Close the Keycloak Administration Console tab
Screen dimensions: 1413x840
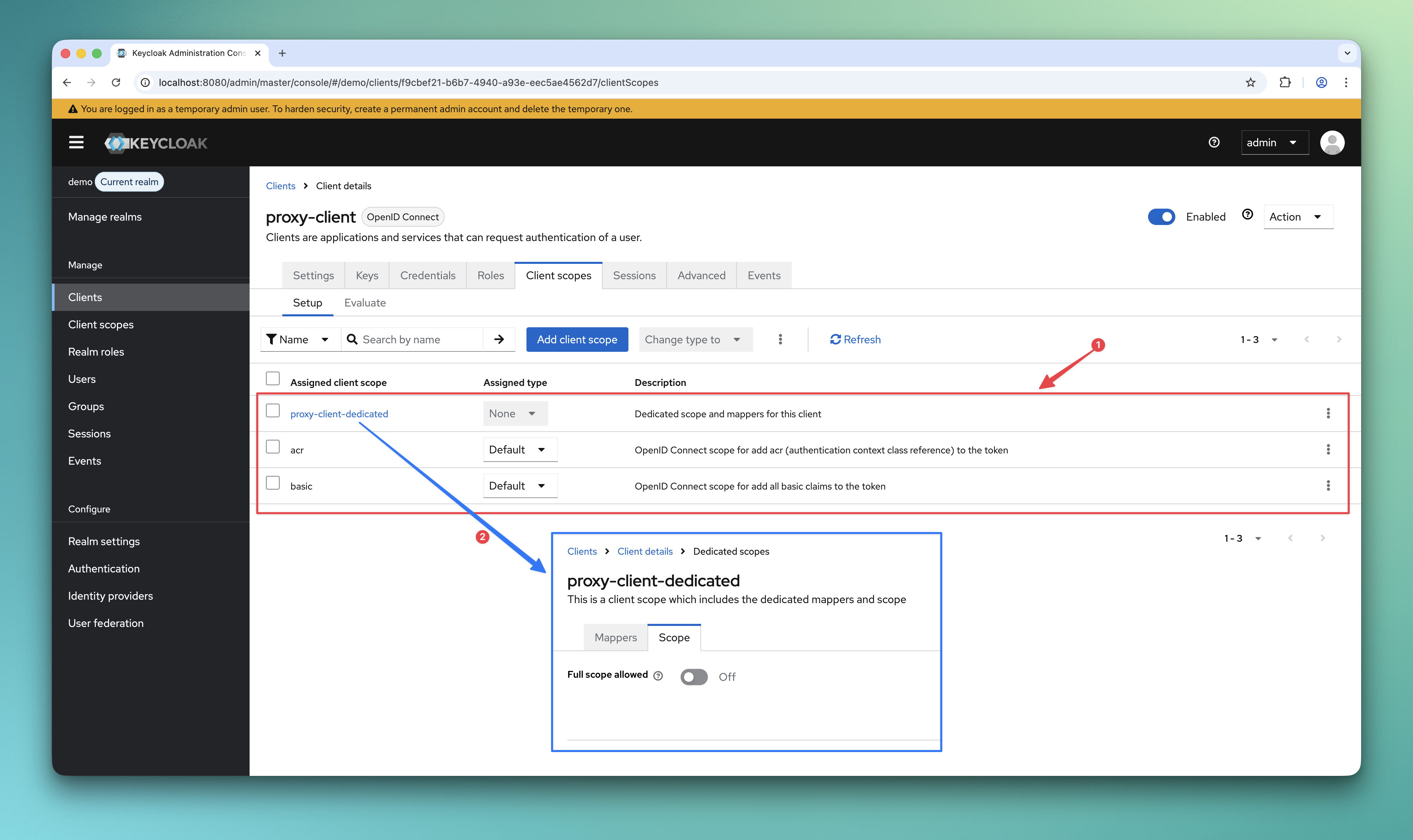click(x=257, y=53)
